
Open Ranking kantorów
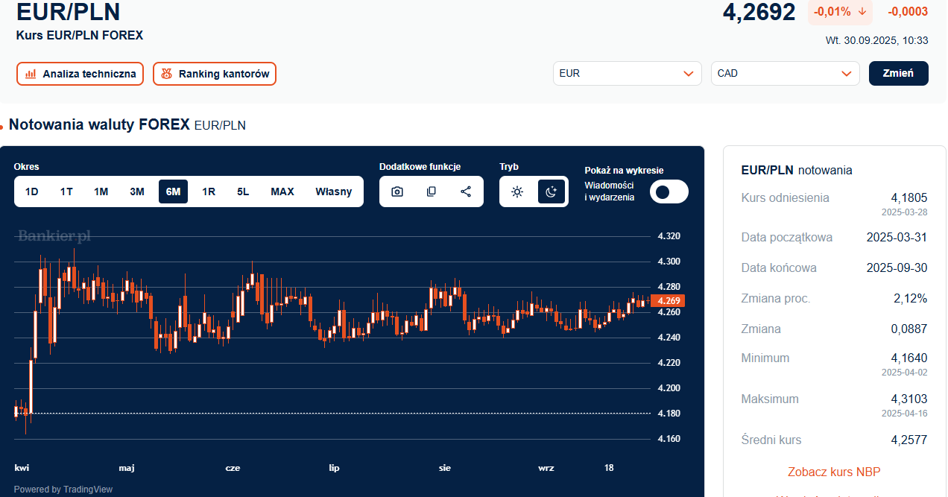pos(215,74)
